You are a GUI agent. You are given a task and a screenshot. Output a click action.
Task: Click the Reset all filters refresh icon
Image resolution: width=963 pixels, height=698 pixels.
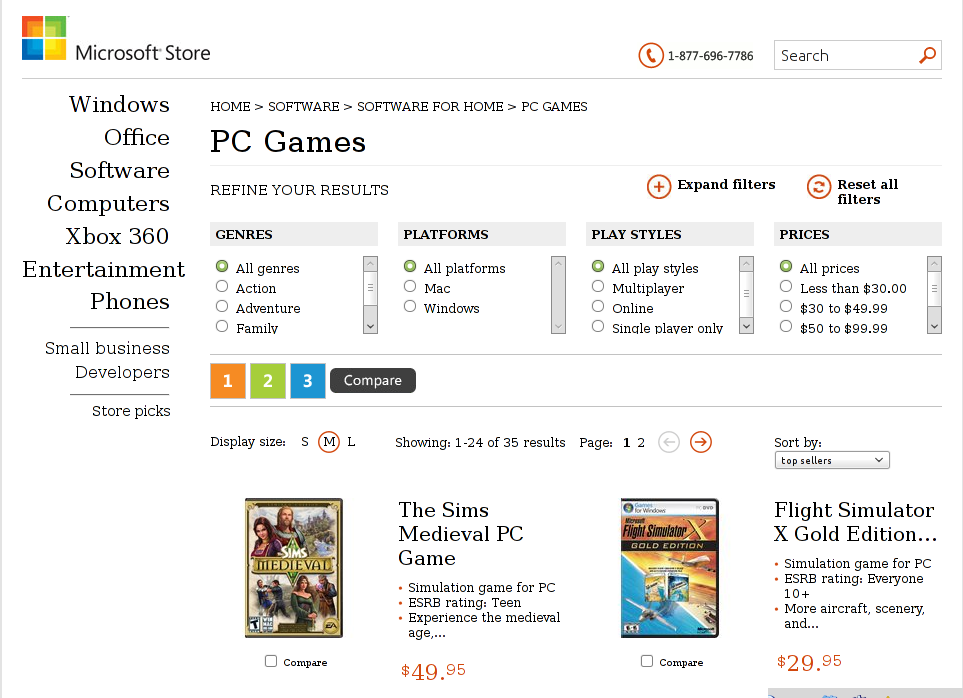point(819,186)
